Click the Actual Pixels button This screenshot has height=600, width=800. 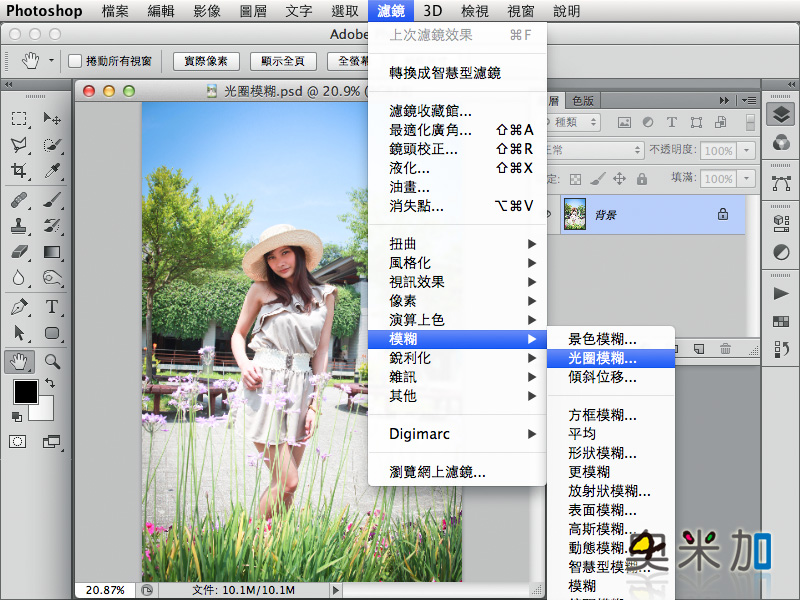point(206,61)
